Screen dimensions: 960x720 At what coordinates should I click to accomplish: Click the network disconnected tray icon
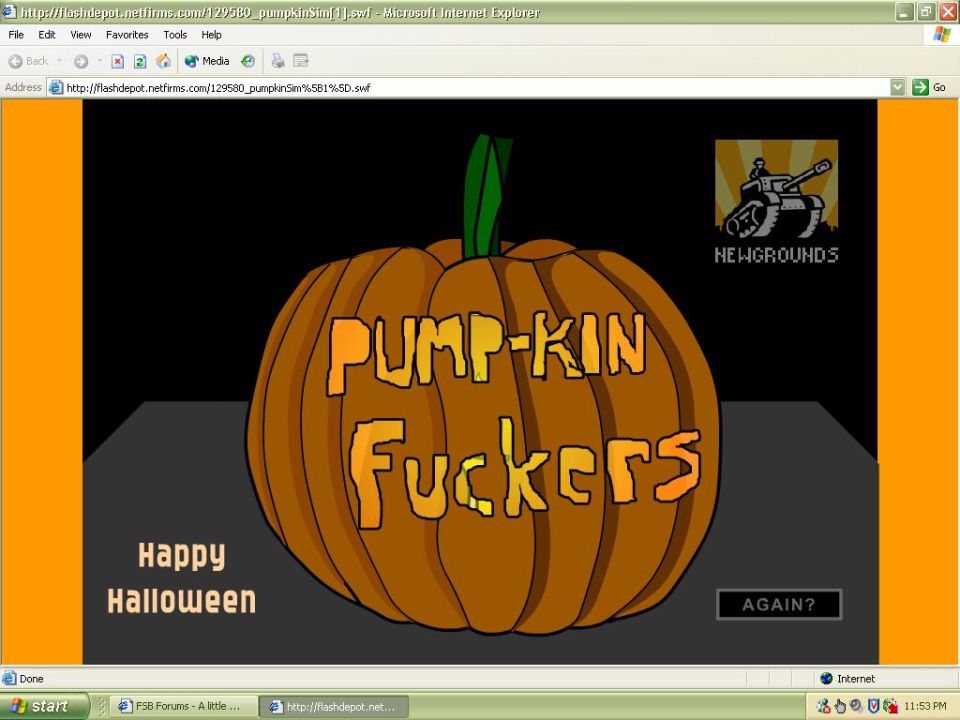pos(823,707)
